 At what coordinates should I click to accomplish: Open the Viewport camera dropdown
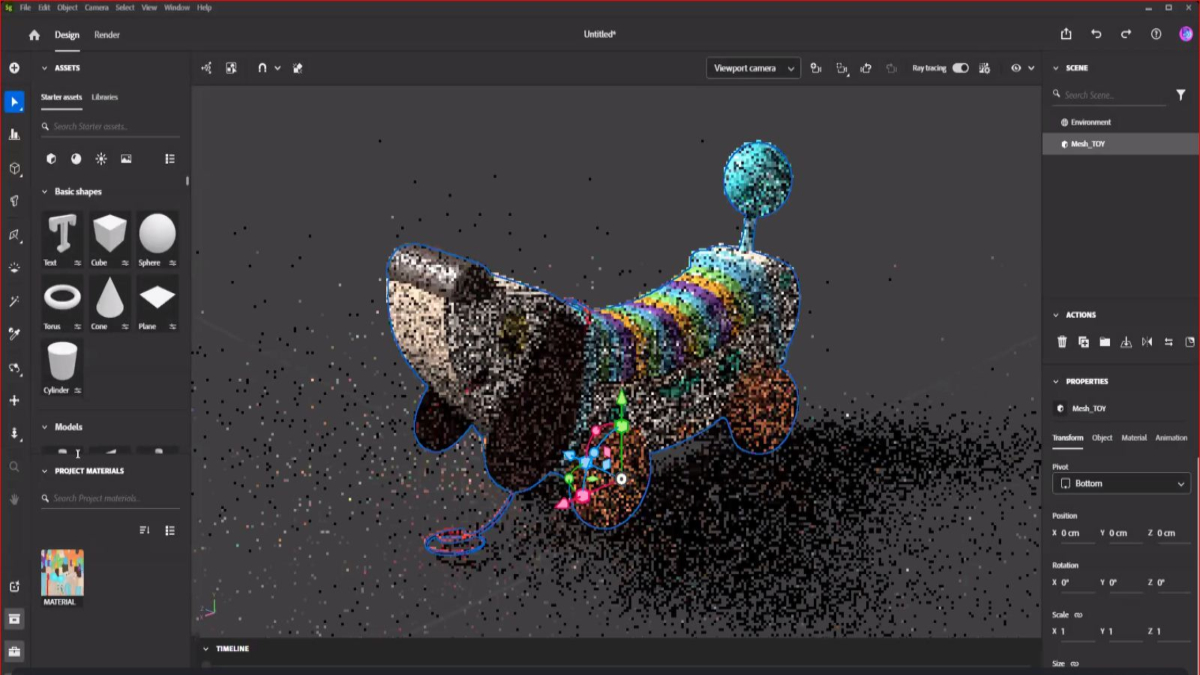pos(753,68)
